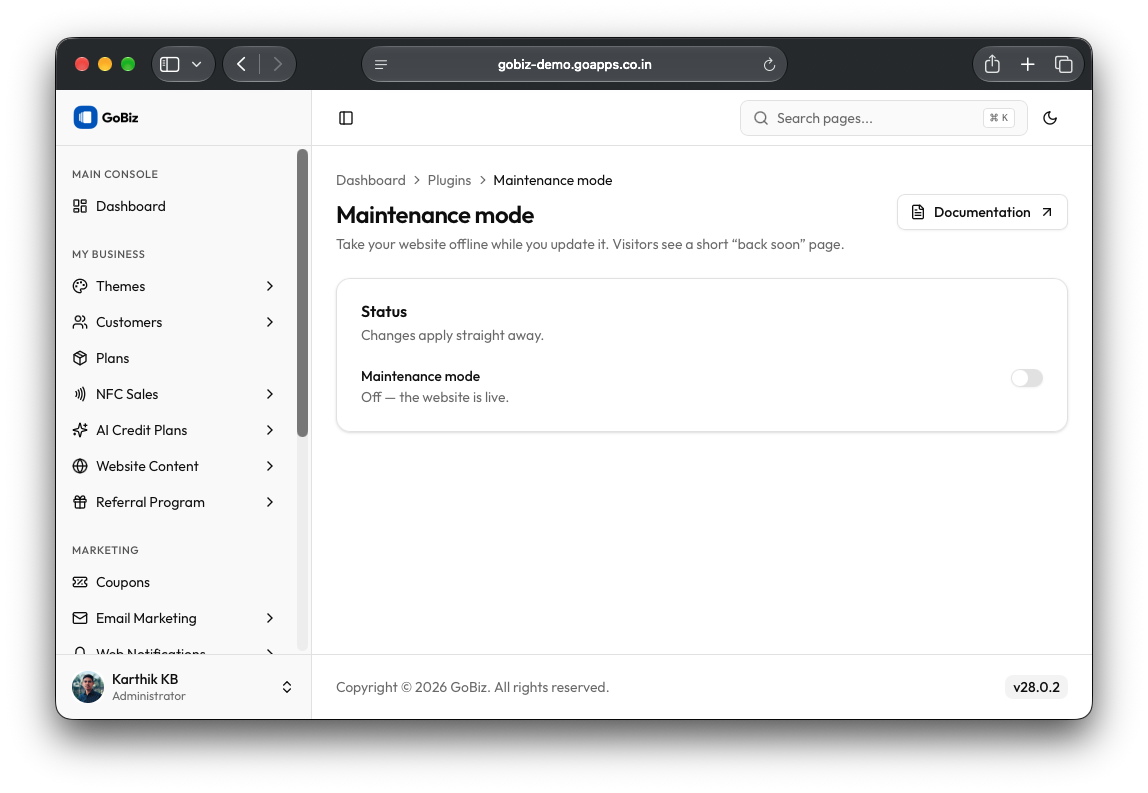
Task: Collapse the sidebar with the panel icon
Action: click(x=346, y=118)
